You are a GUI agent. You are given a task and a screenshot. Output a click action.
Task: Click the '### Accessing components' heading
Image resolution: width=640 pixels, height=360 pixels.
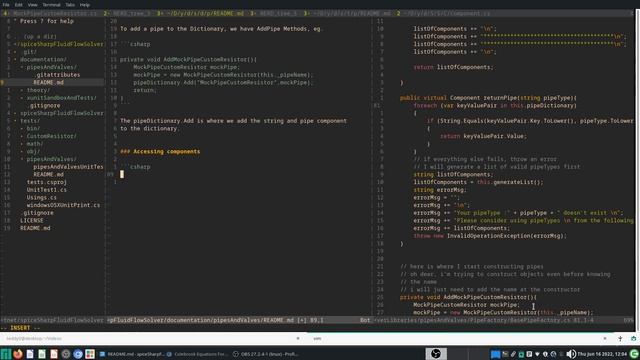pos(160,151)
